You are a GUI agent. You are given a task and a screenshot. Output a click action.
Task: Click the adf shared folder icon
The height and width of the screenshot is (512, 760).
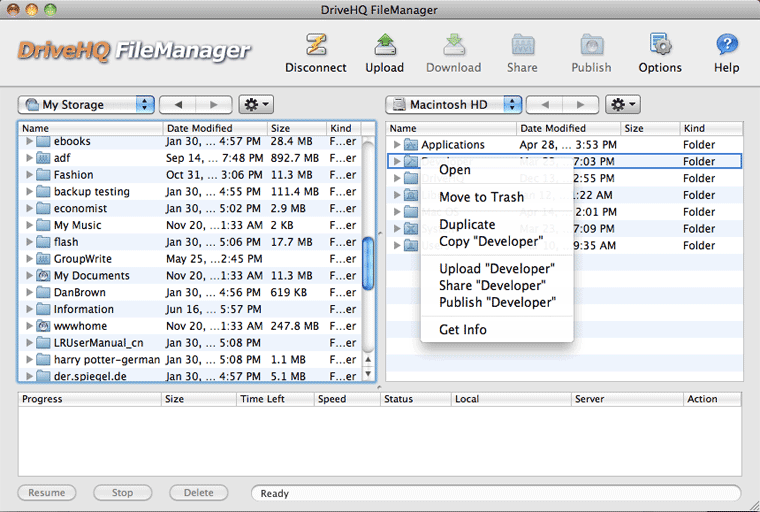pos(44,158)
